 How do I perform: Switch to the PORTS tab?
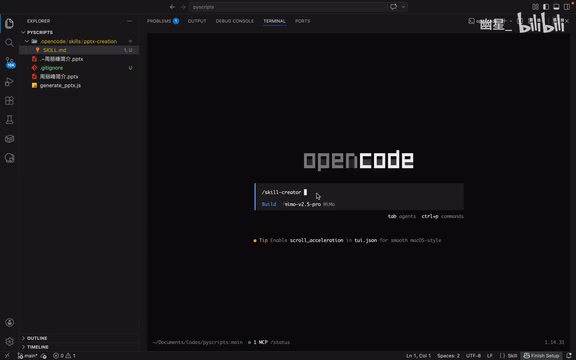click(x=302, y=21)
